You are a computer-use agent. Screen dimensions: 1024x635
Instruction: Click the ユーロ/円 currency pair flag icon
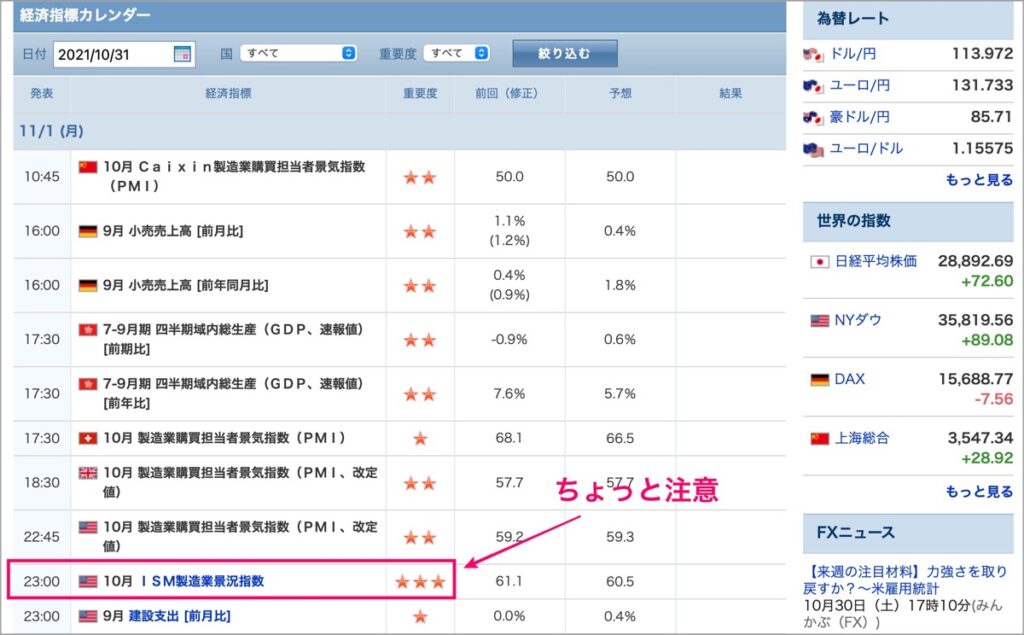pos(813,86)
